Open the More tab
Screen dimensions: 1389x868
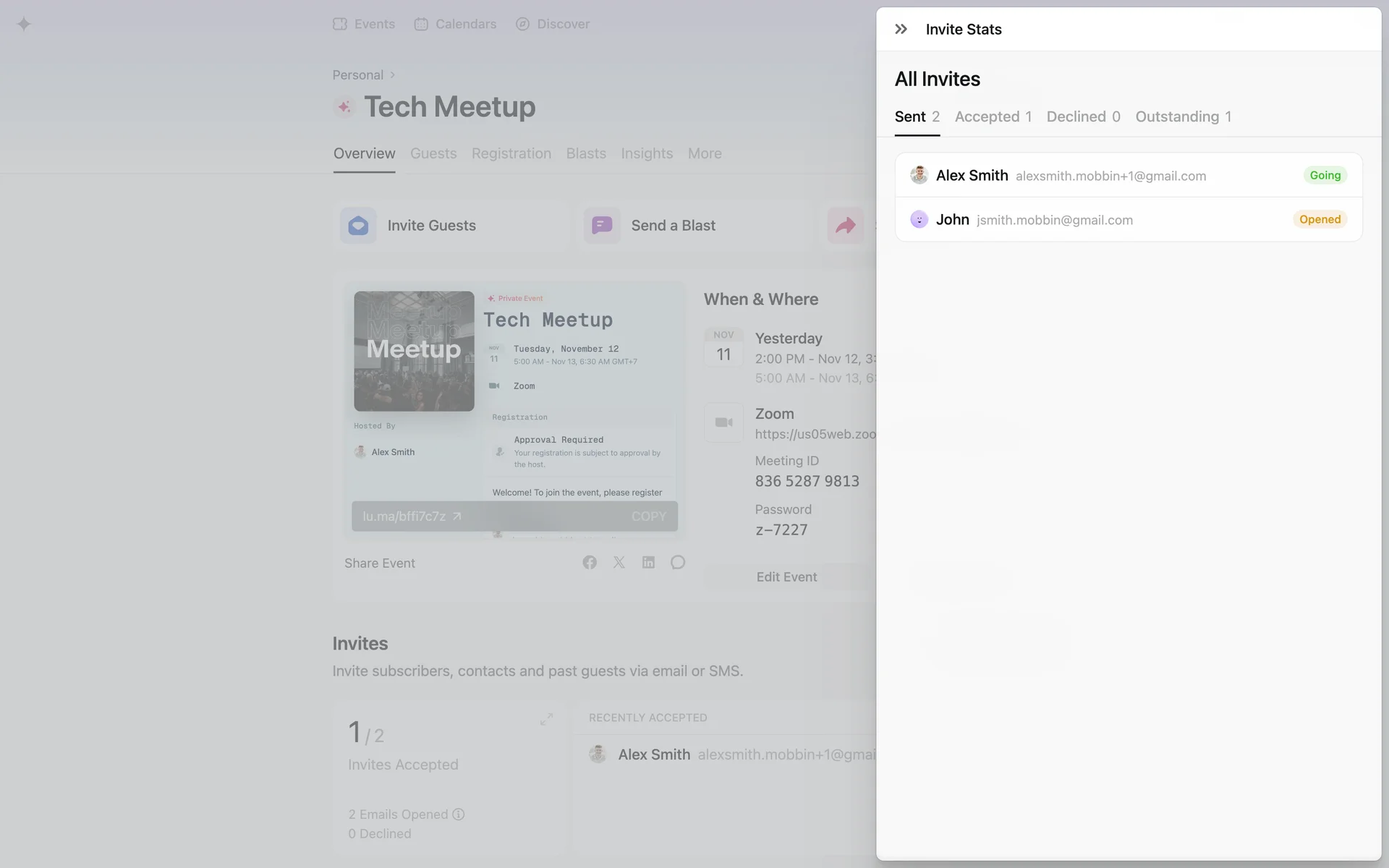click(x=705, y=153)
